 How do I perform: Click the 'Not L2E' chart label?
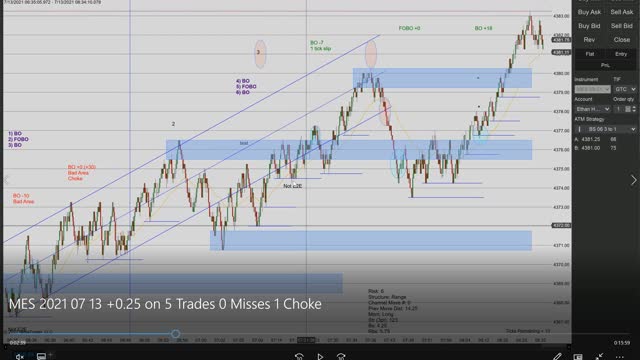[293, 186]
